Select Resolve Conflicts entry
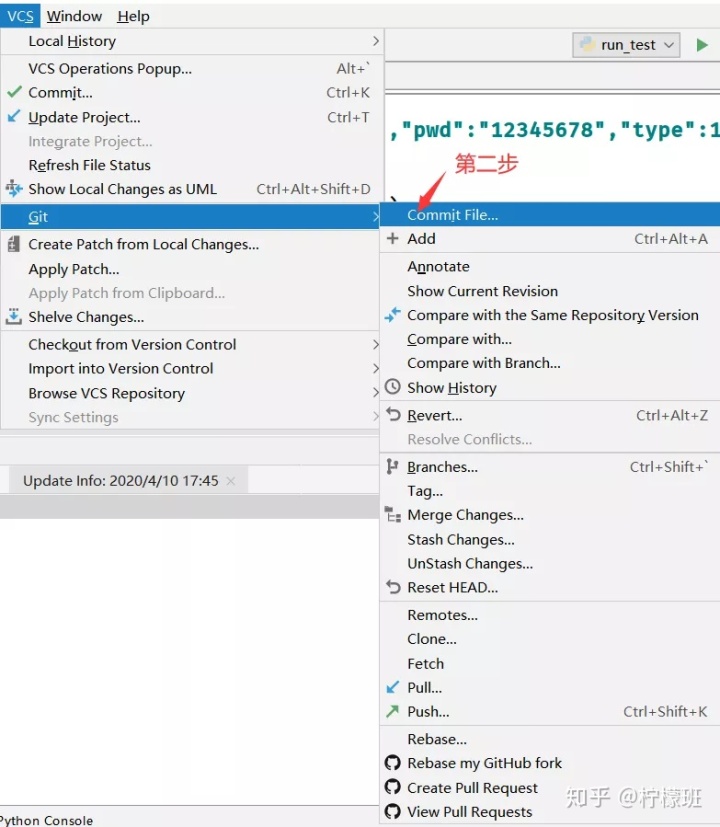This screenshot has height=827, width=720. [550, 439]
